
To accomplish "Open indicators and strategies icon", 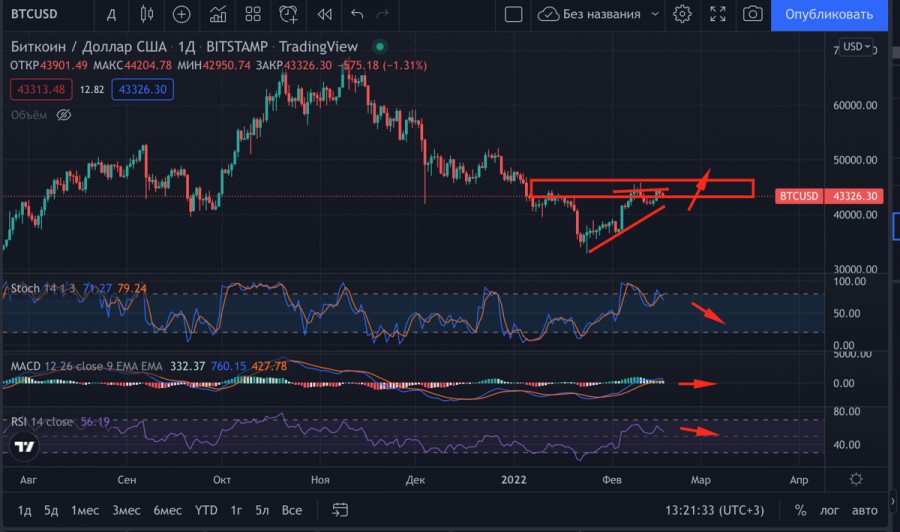I will (x=217, y=14).
